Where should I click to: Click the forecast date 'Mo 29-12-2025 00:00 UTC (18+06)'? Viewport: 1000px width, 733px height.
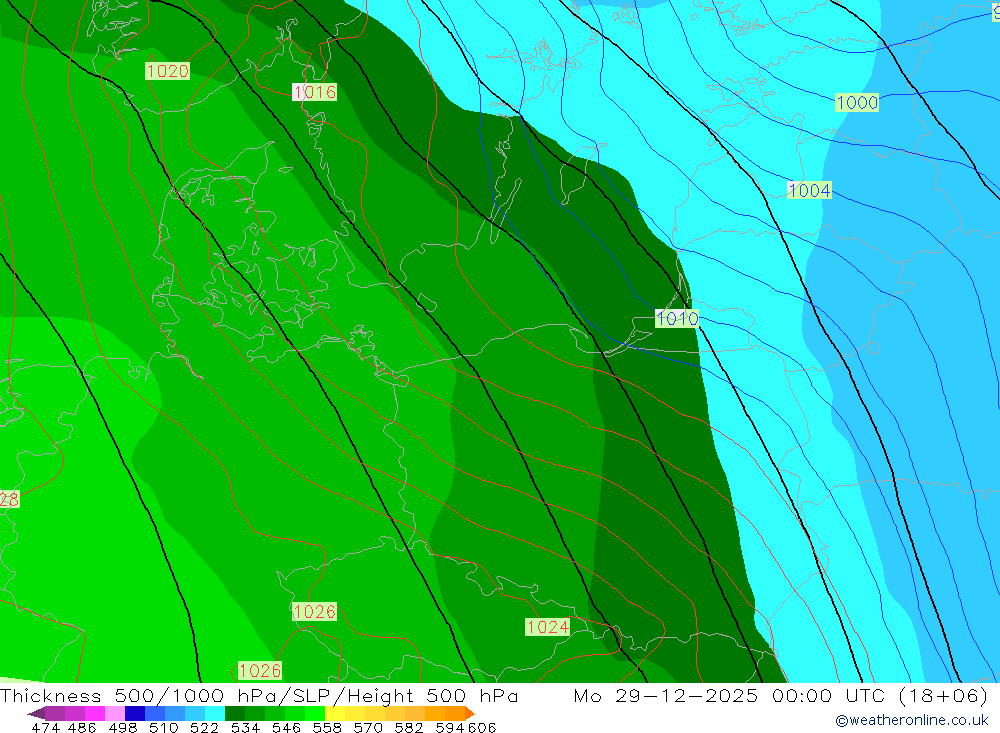click(x=781, y=695)
